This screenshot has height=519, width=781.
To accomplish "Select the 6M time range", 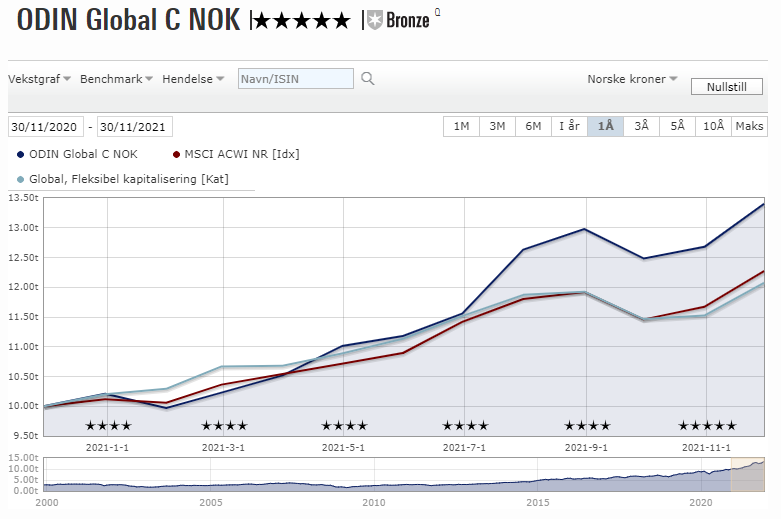I will tap(533, 127).
